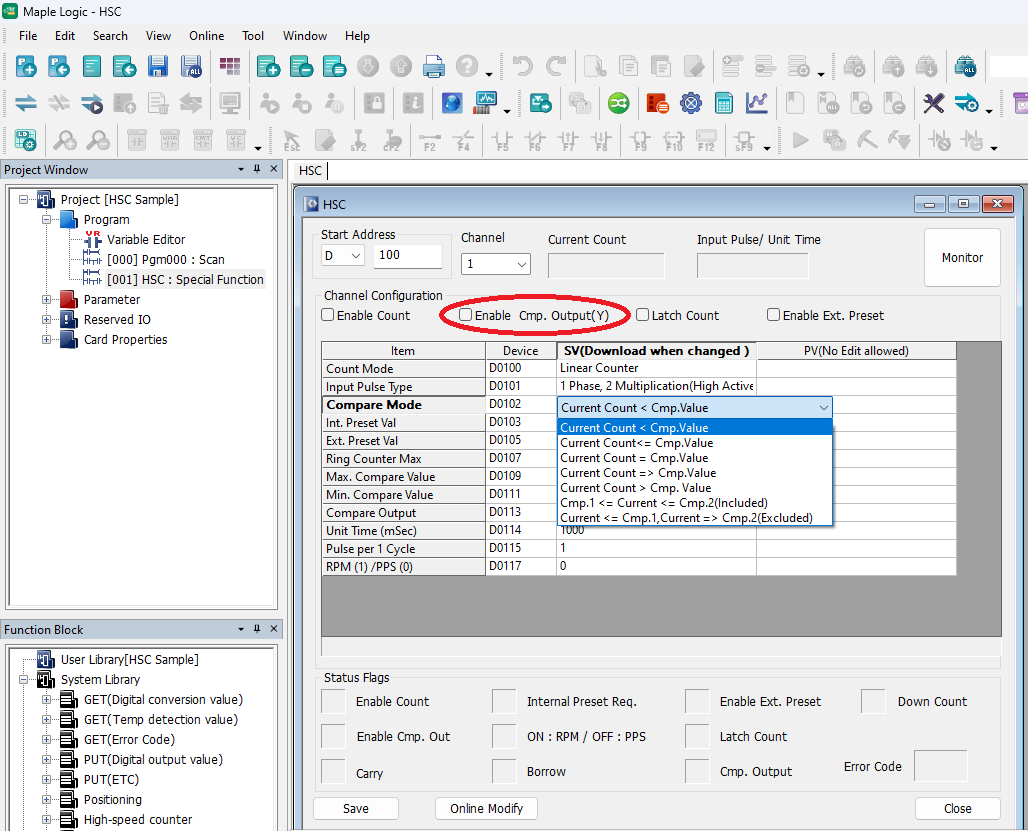Click the Save All floppy disk icon
This screenshot has width=1028, height=831.
[191, 67]
